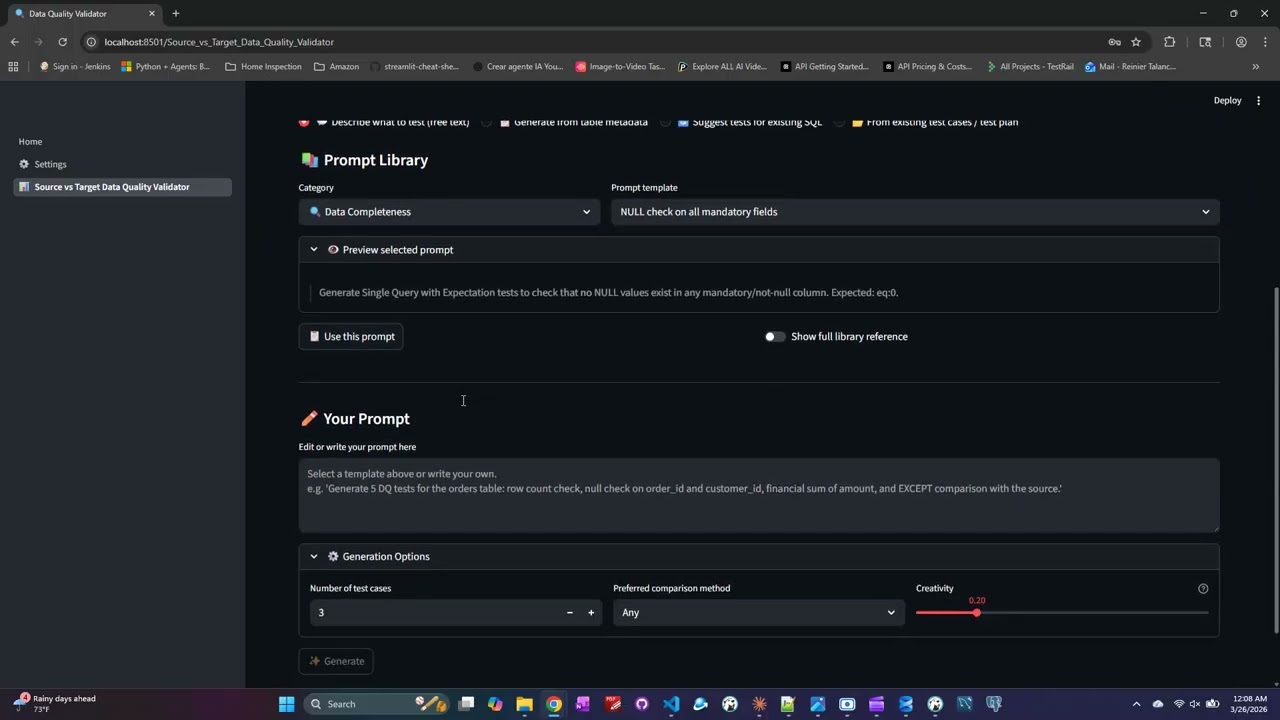1280x720 pixels.
Task: Click the help question-mark icon next to Creativity
Action: click(x=1203, y=588)
